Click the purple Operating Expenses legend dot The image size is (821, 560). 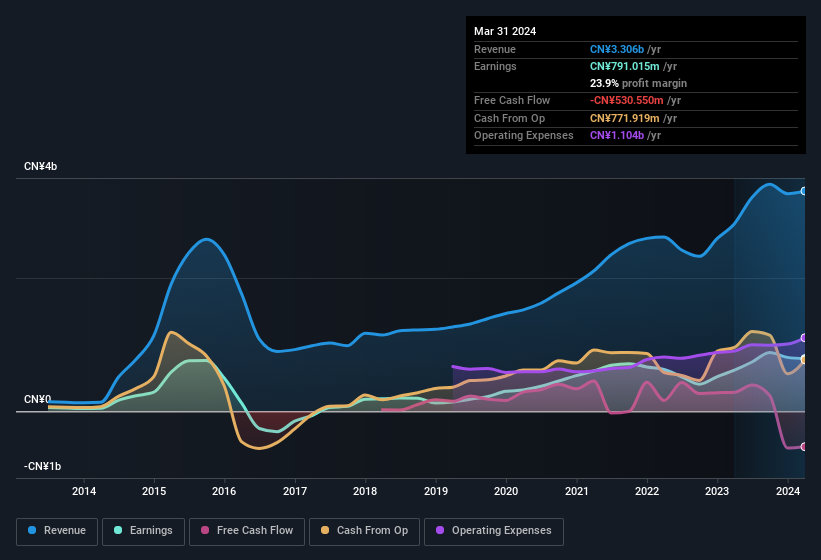(x=441, y=531)
